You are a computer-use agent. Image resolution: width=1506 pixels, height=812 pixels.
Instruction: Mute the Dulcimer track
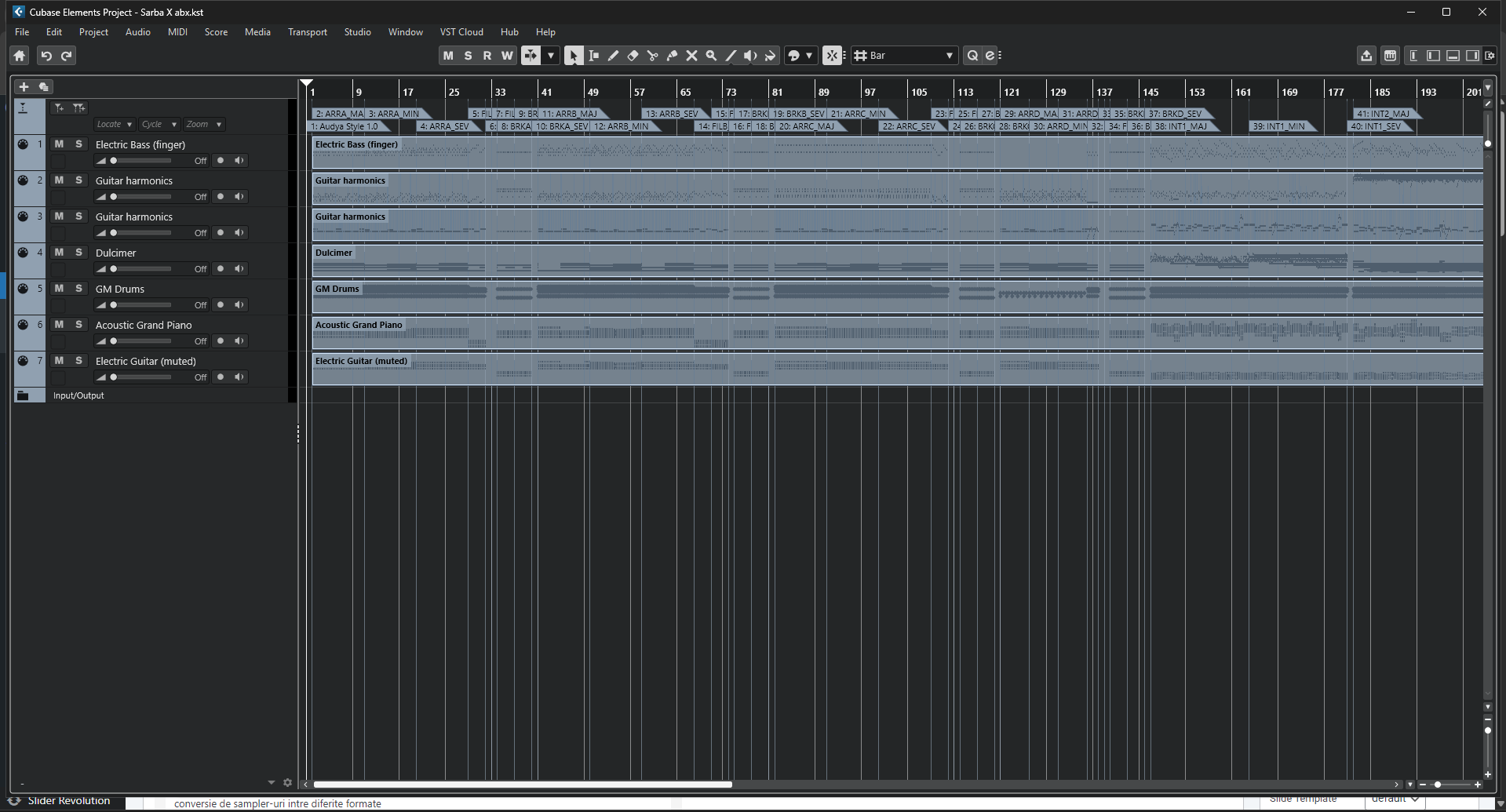point(59,253)
